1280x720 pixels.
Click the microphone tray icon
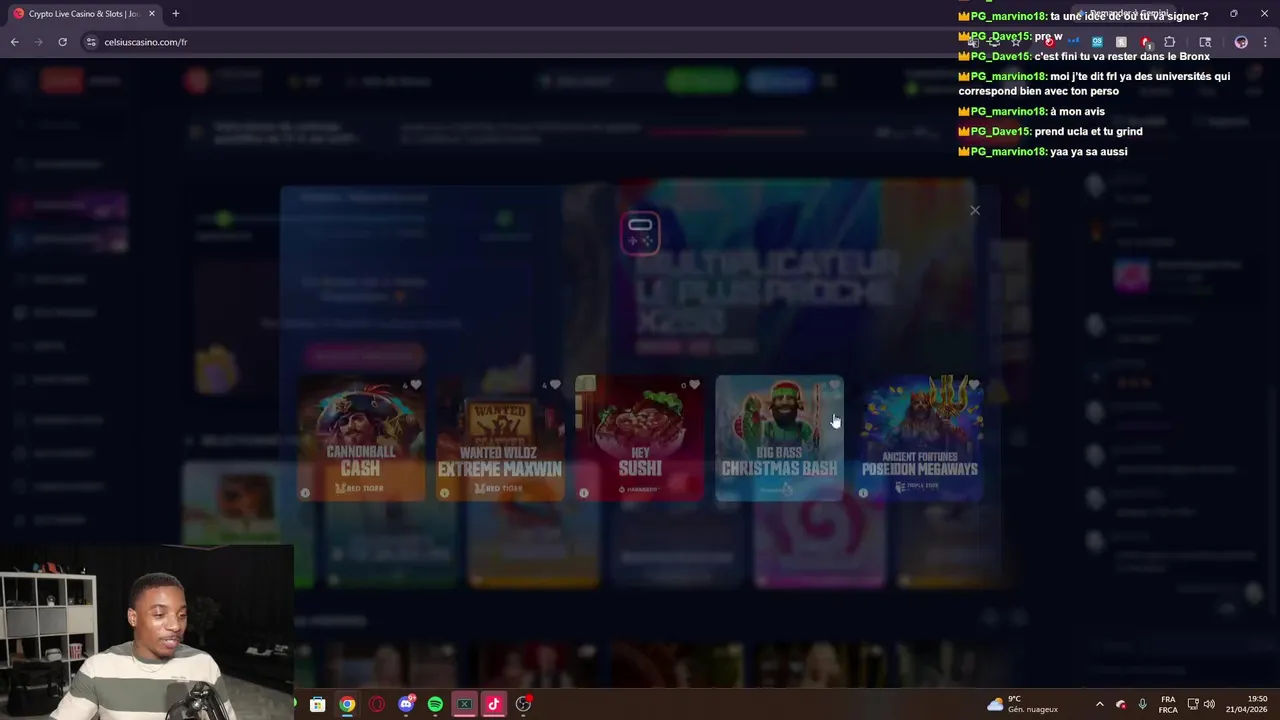pos(1142,704)
